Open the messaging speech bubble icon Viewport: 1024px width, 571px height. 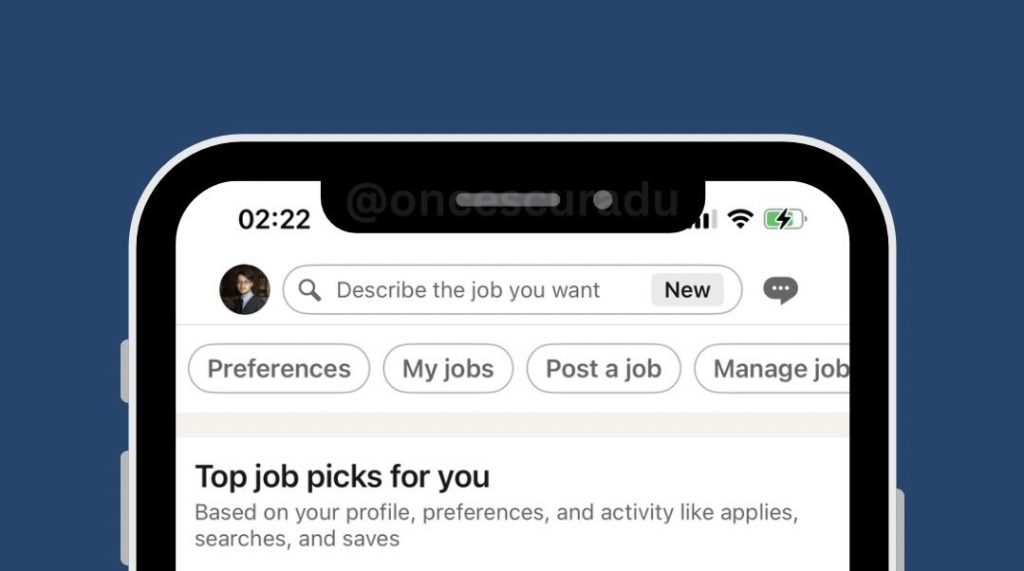click(x=780, y=290)
